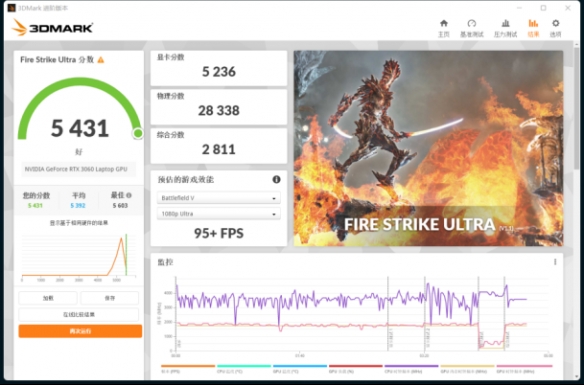Open the Benchmarks (基准测试) tab

[x=472, y=28]
